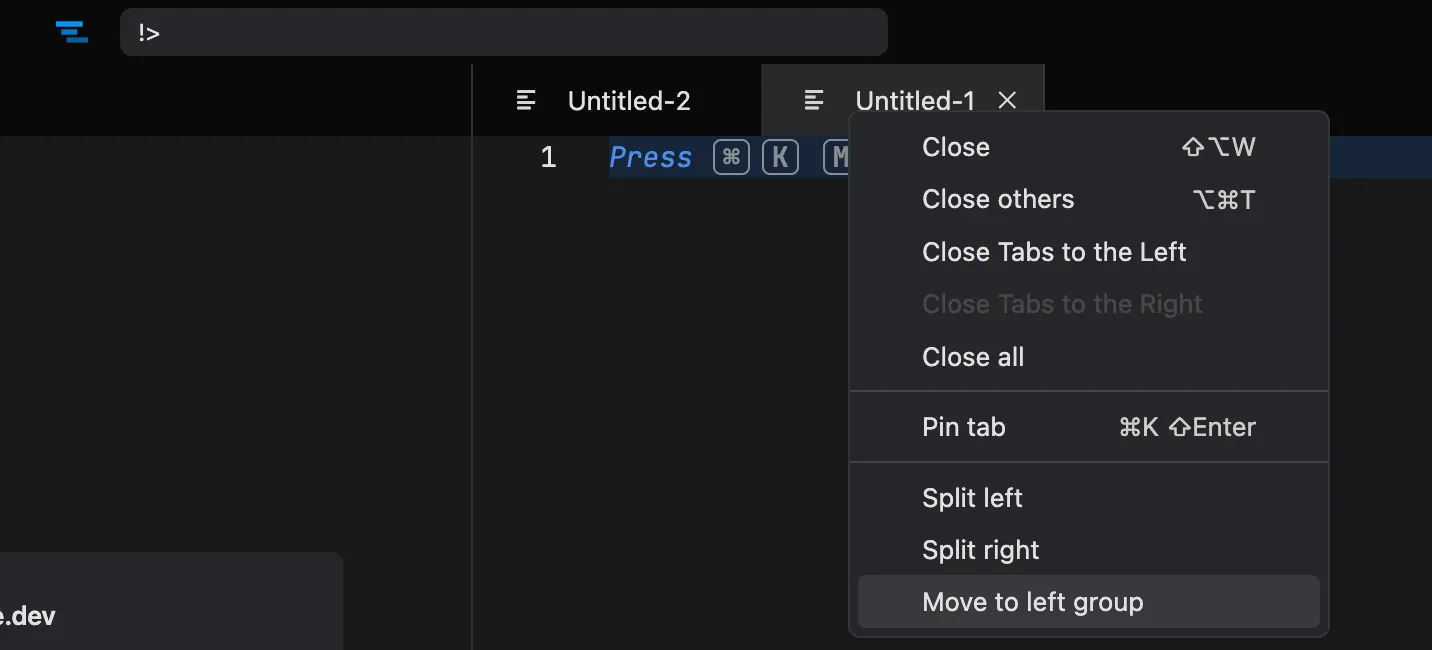
Task: Pin the tab via "Pin tab"
Action: tap(964, 427)
